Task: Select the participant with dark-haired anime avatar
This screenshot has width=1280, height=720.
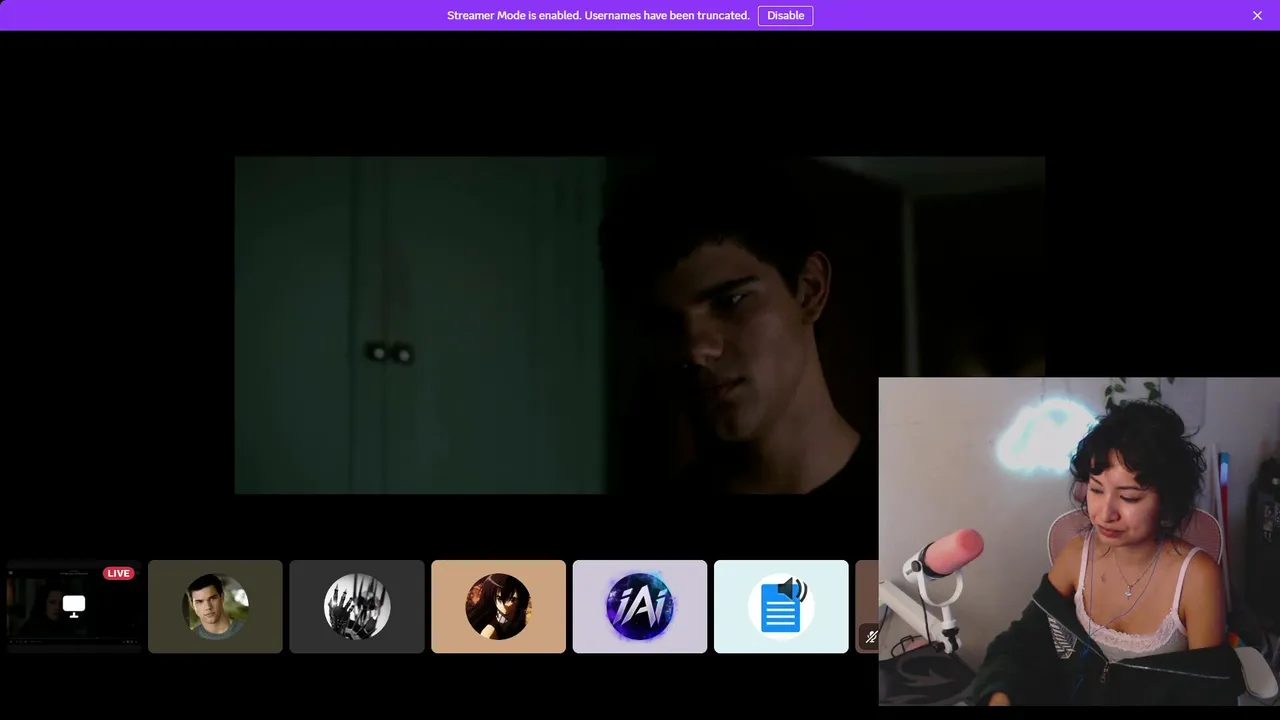Action: coord(498,606)
